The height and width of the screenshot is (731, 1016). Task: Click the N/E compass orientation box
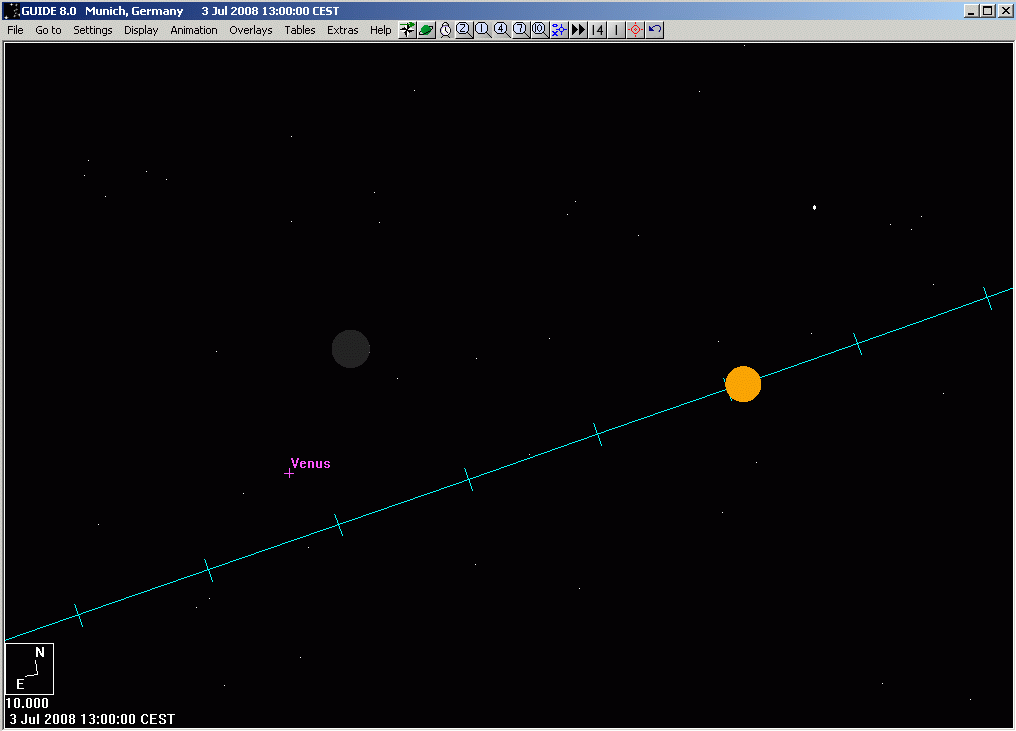tap(30, 669)
